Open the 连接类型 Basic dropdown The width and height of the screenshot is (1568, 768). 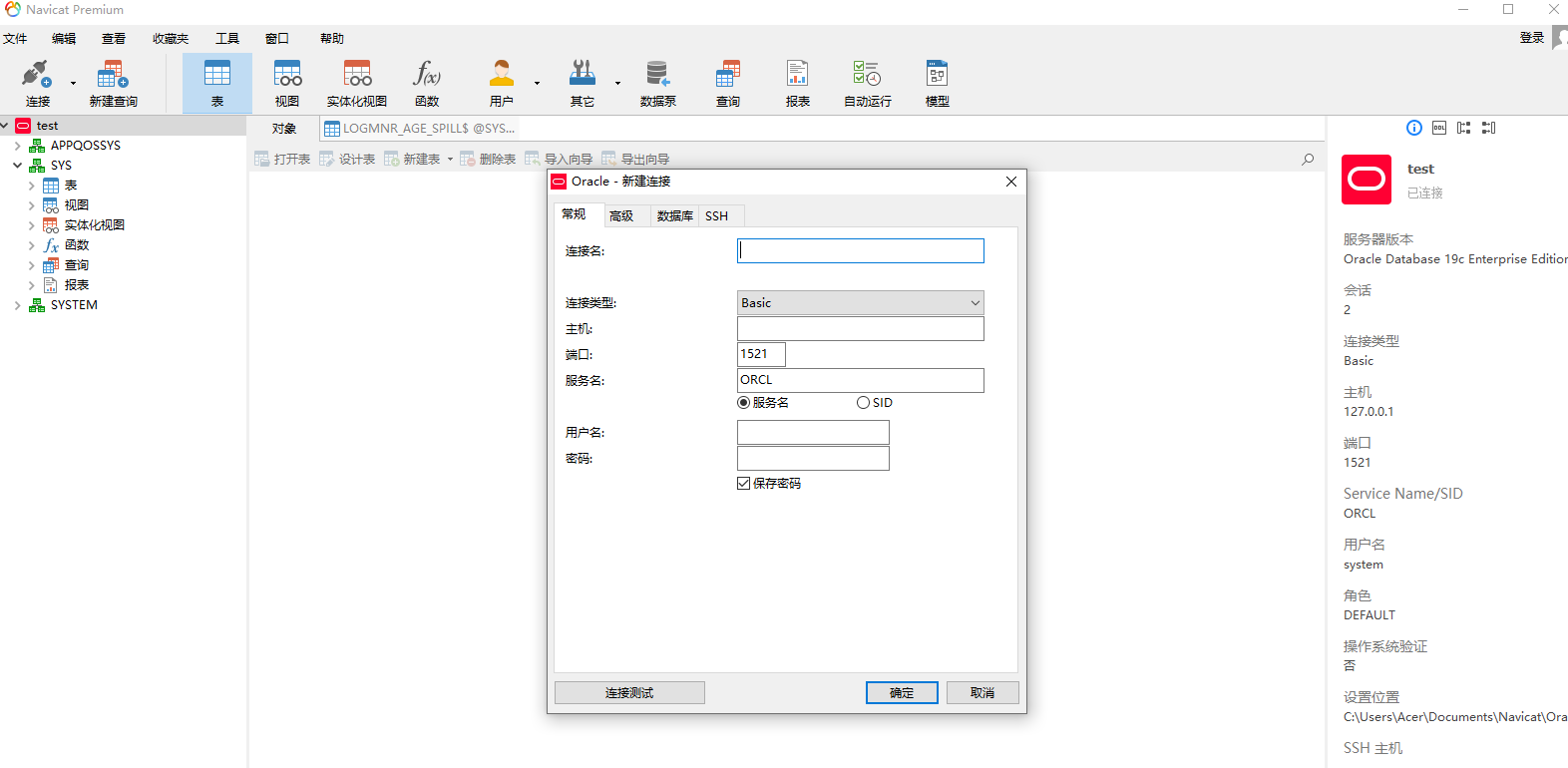coord(861,302)
